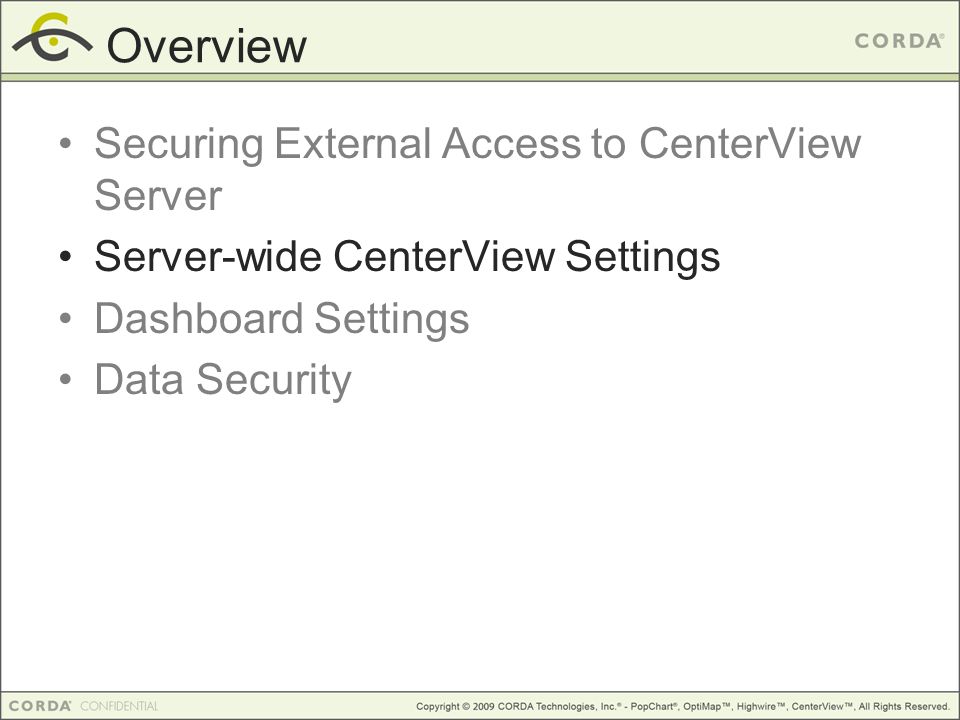Click the CORDA wordmark in the header

tap(899, 41)
